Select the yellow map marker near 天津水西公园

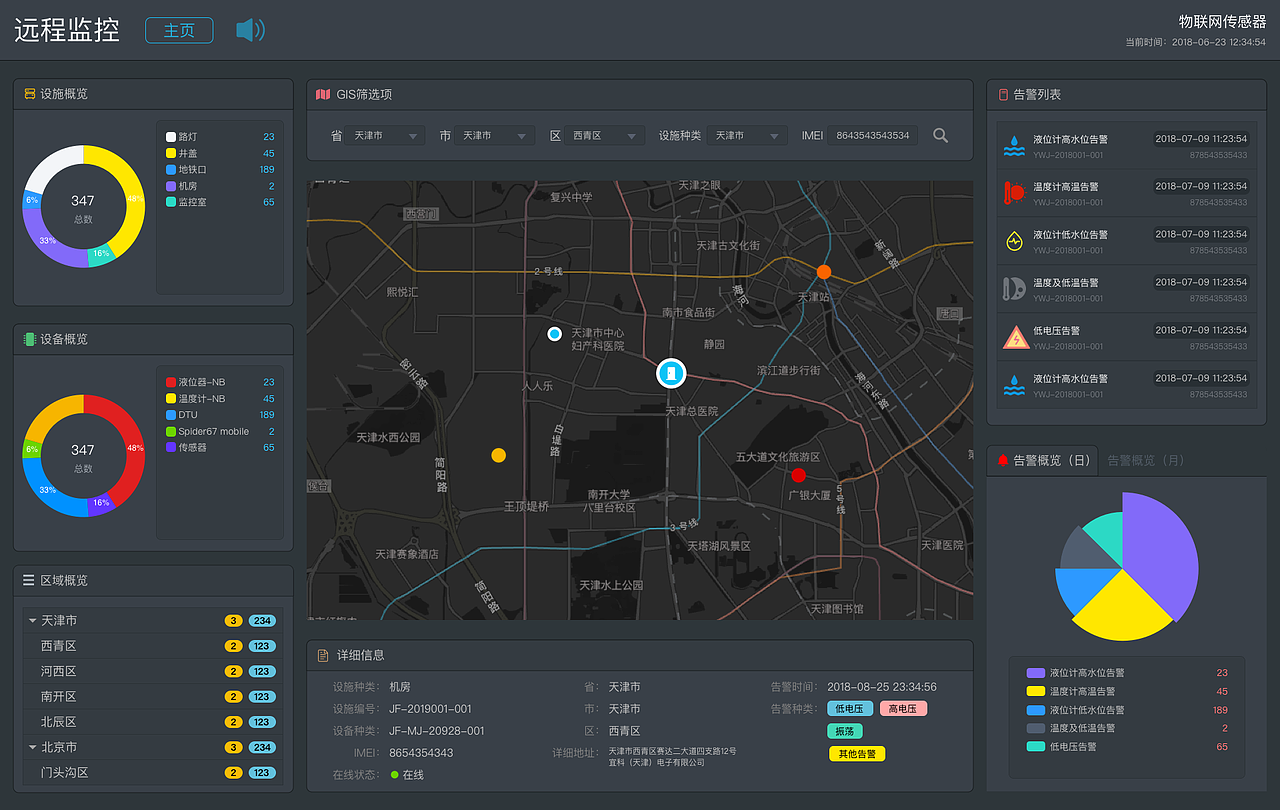pos(499,455)
